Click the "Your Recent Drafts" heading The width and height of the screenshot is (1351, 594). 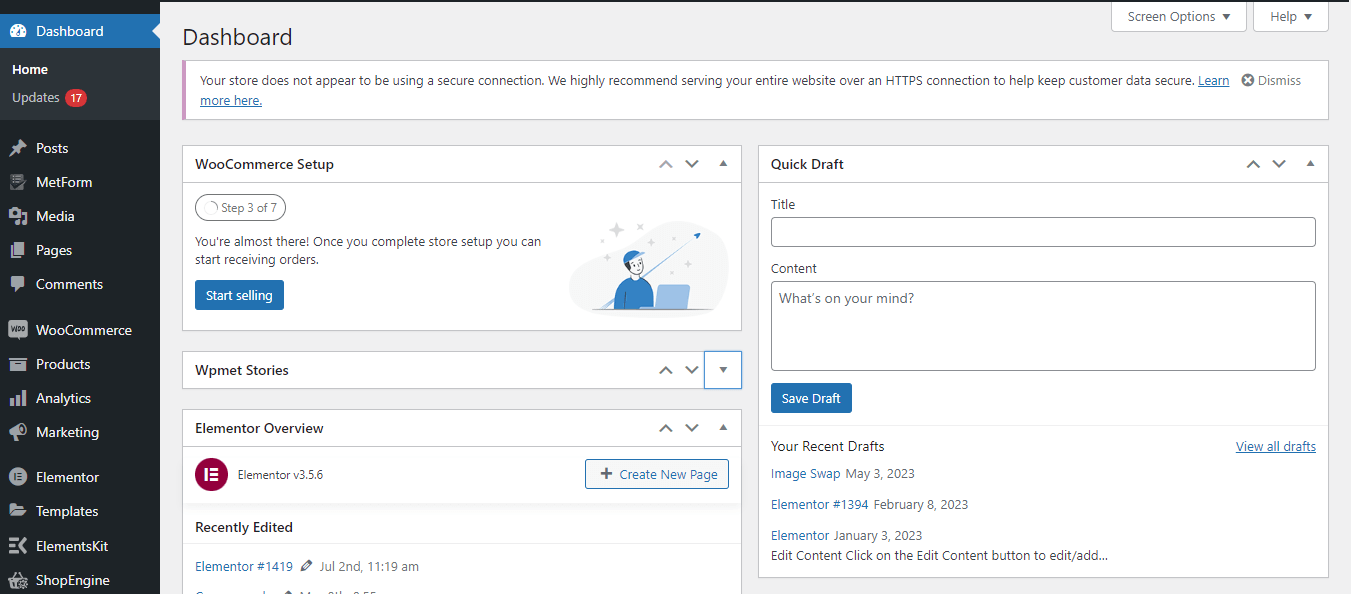(x=828, y=446)
